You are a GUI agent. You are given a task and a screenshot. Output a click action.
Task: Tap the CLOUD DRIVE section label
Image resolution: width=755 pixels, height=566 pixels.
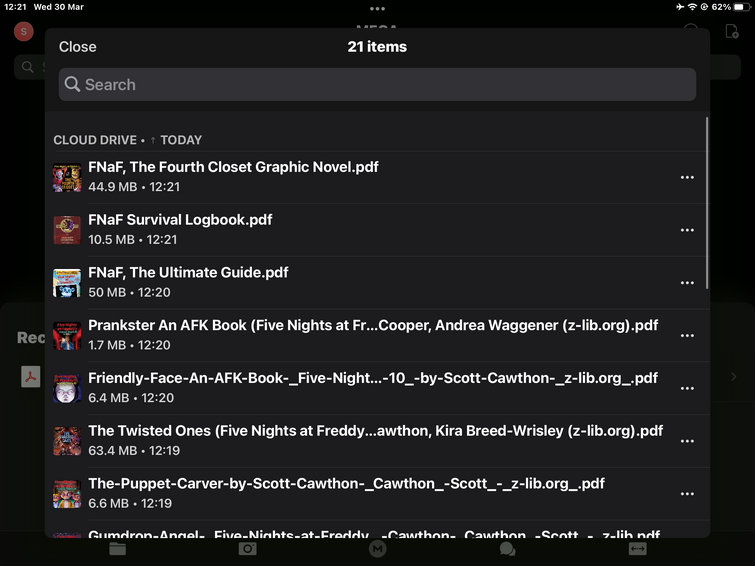coord(95,140)
